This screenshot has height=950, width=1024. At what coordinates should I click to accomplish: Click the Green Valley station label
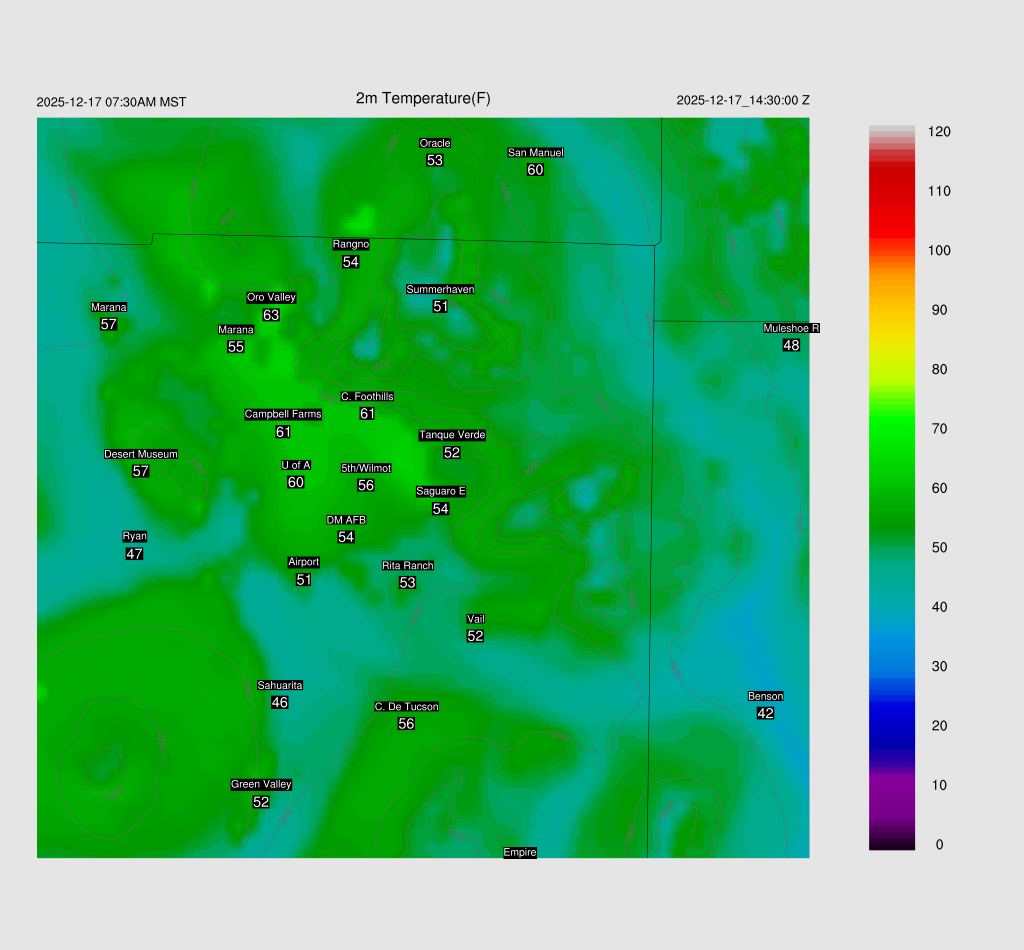(261, 784)
